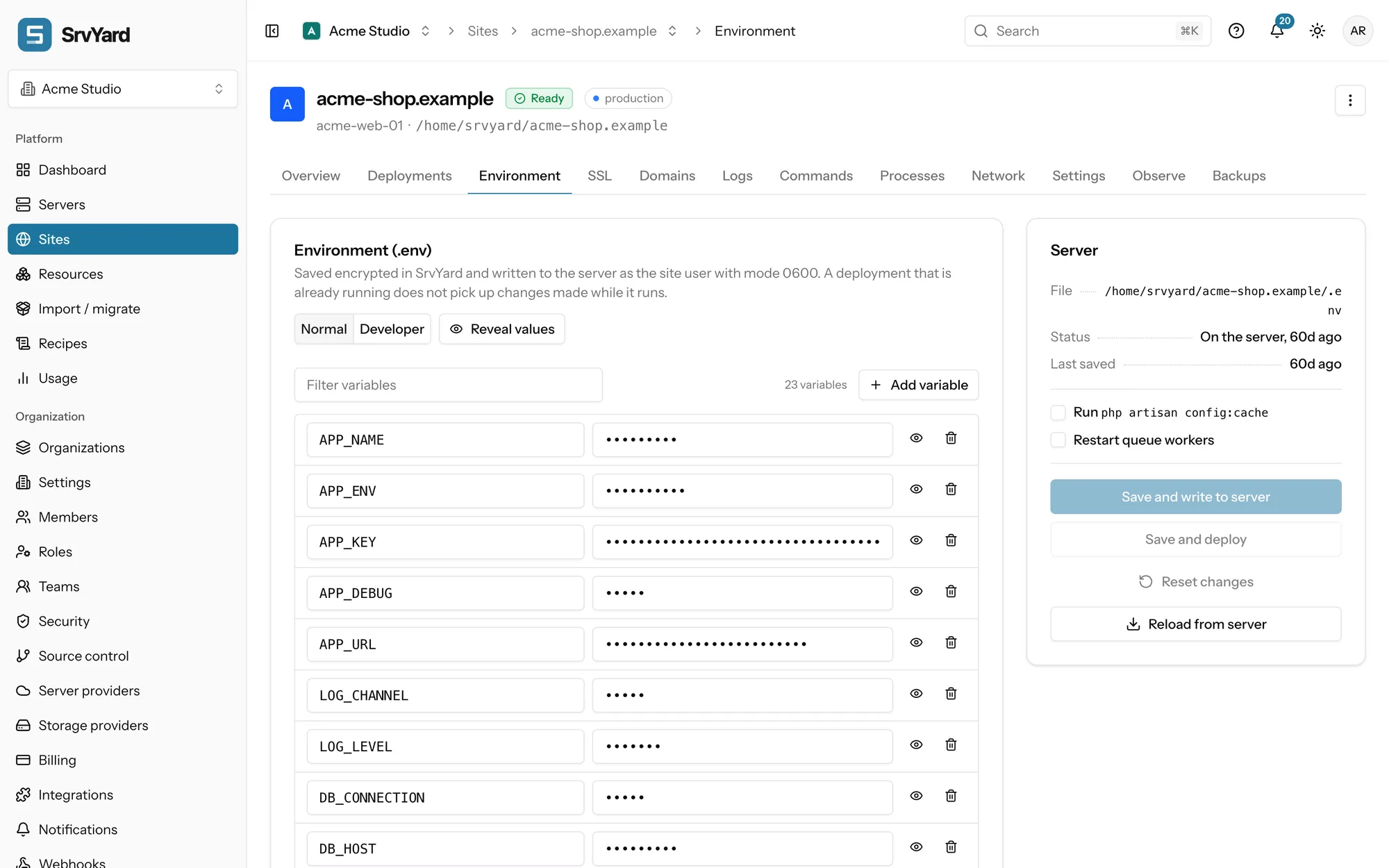Screen dimensions: 1389x868
Task: Toggle the light/dark theme sun icon
Action: [x=1317, y=31]
